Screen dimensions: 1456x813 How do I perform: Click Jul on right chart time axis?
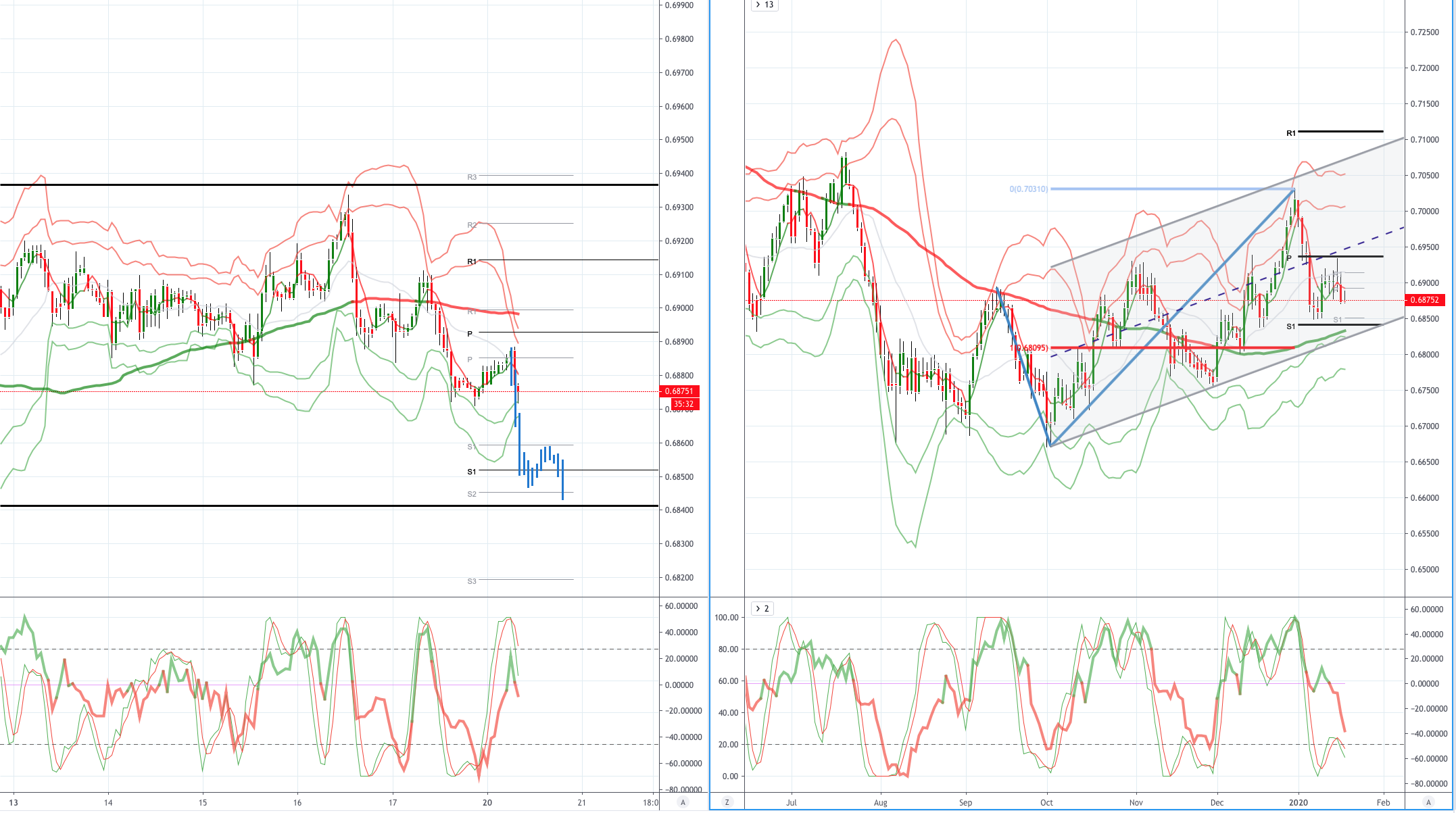pos(792,803)
